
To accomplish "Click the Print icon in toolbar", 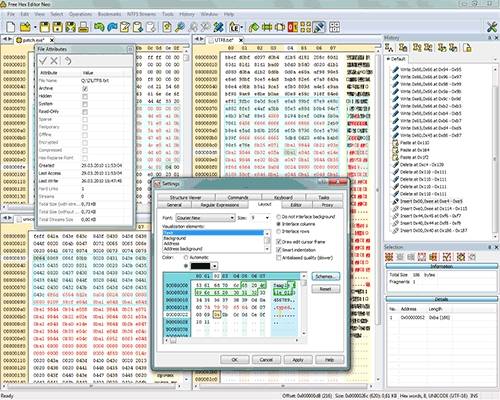I will (x=83, y=27).
